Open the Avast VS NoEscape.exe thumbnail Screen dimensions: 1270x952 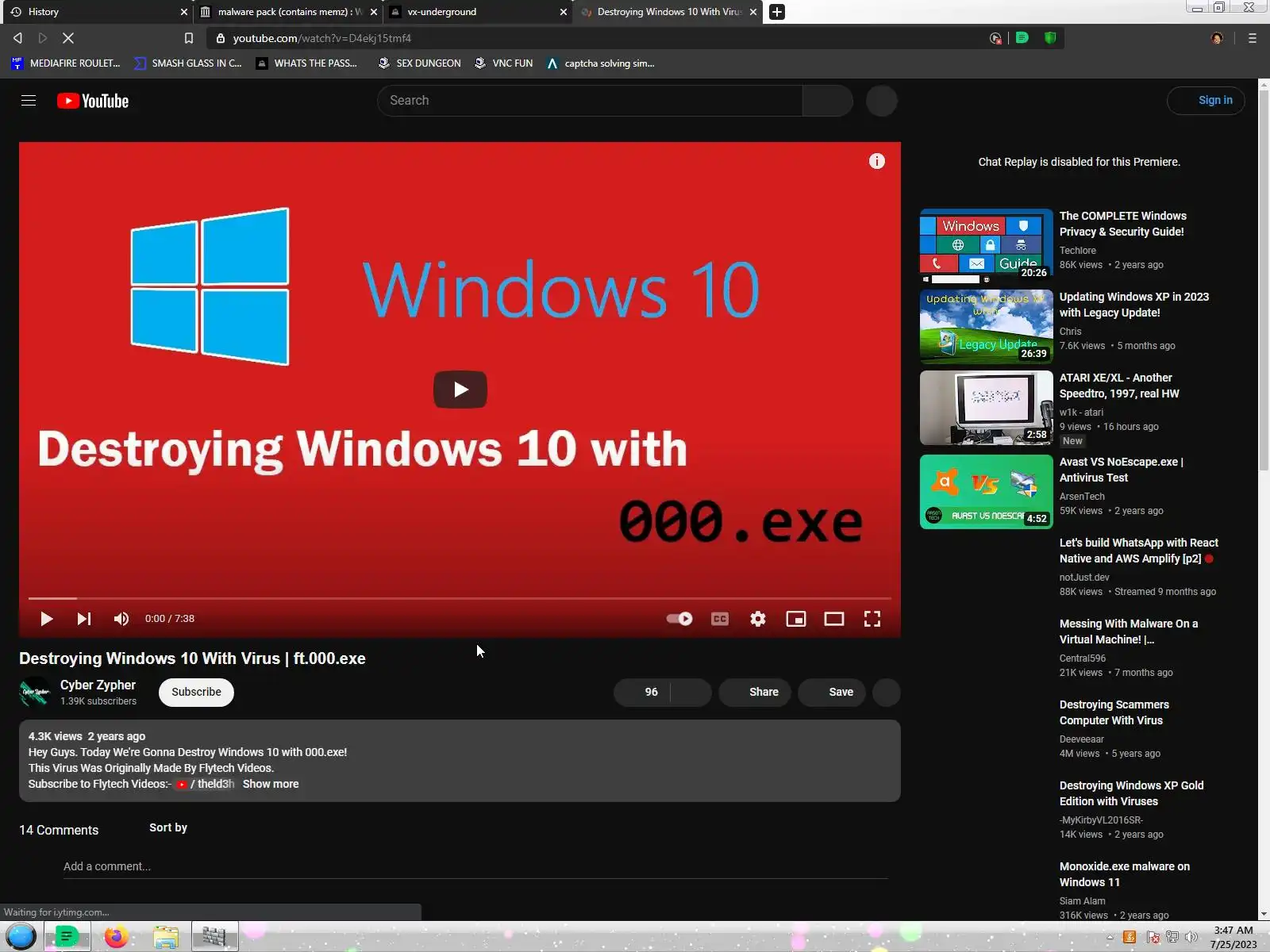[x=987, y=492]
